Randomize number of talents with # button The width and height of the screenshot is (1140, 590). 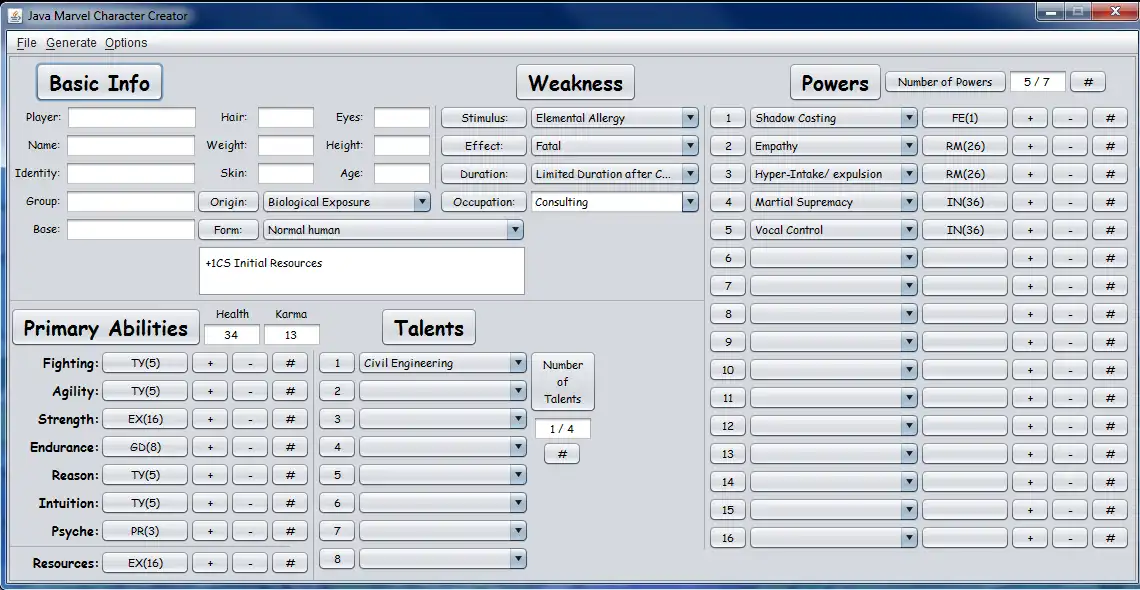click(x=562, y=454)
